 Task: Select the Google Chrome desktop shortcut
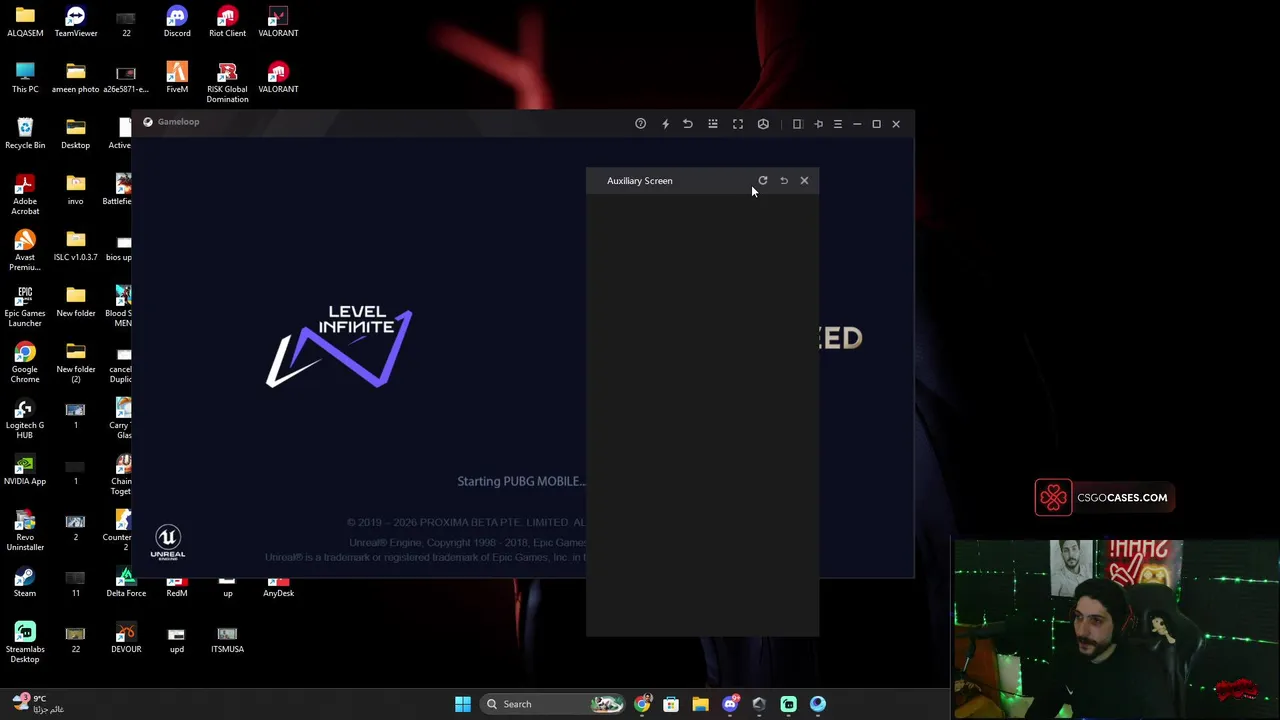[x=25, y=363]
